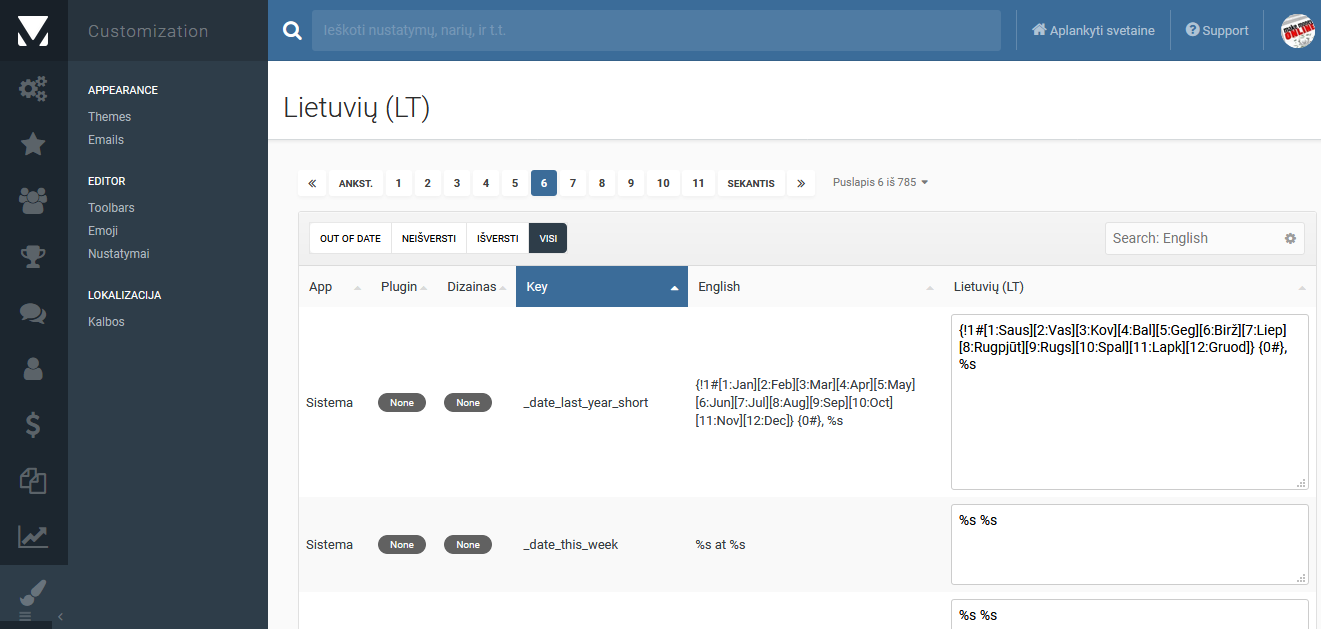
Task: Click the gears System icon in sidebar
Action: 33,89
